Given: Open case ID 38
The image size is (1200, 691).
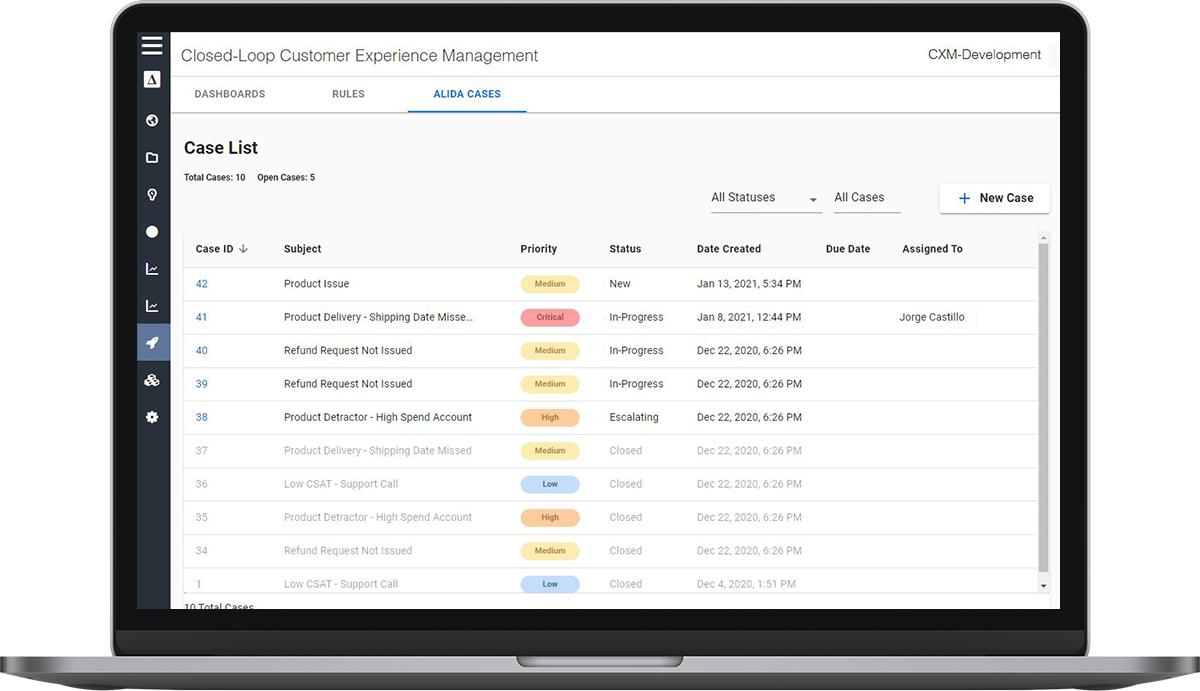Looking at the screenshot, I should coord(202,417).
